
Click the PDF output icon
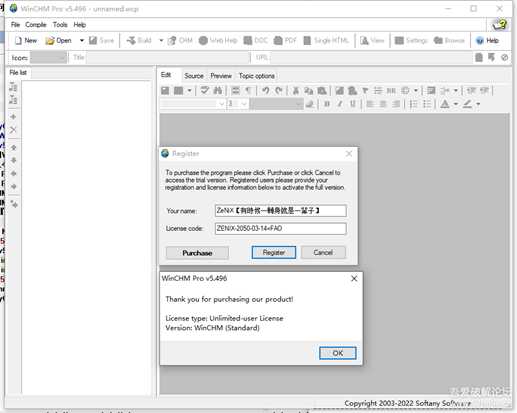tap(278, 41)
